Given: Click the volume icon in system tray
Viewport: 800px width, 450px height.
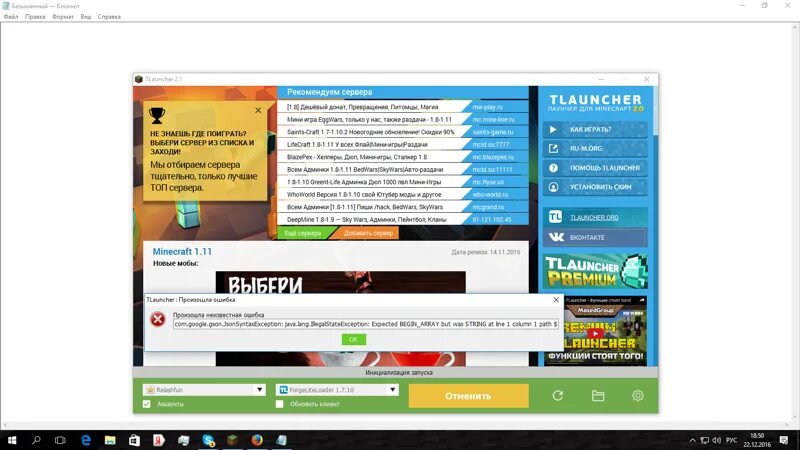Looking at the screenshot, I should point(717,440).
